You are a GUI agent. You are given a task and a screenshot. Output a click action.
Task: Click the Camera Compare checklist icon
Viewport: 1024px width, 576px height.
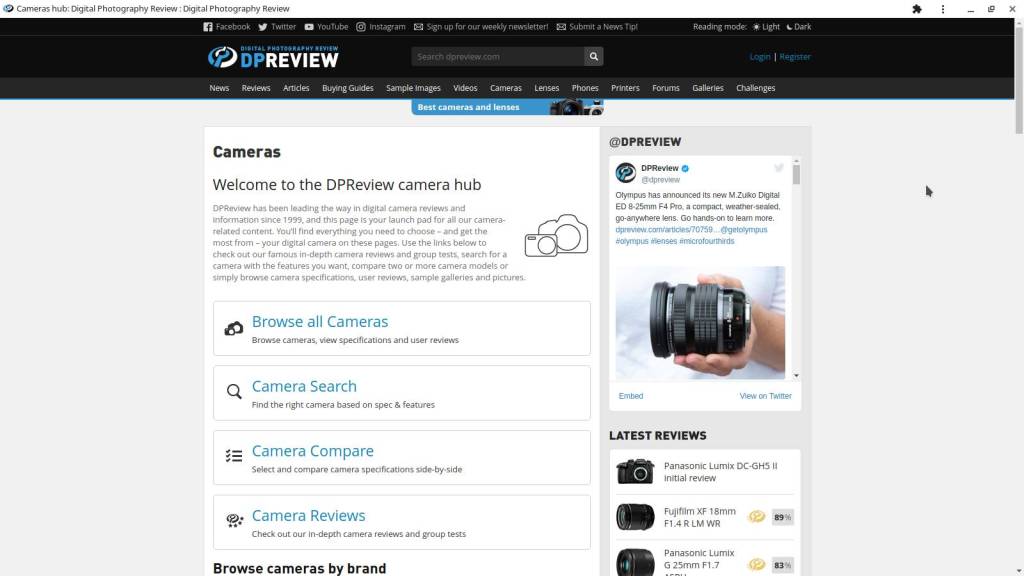click(234, 456)
